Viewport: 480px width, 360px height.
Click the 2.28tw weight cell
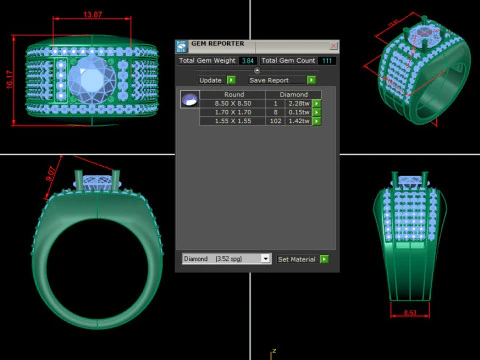coord(299,103)
